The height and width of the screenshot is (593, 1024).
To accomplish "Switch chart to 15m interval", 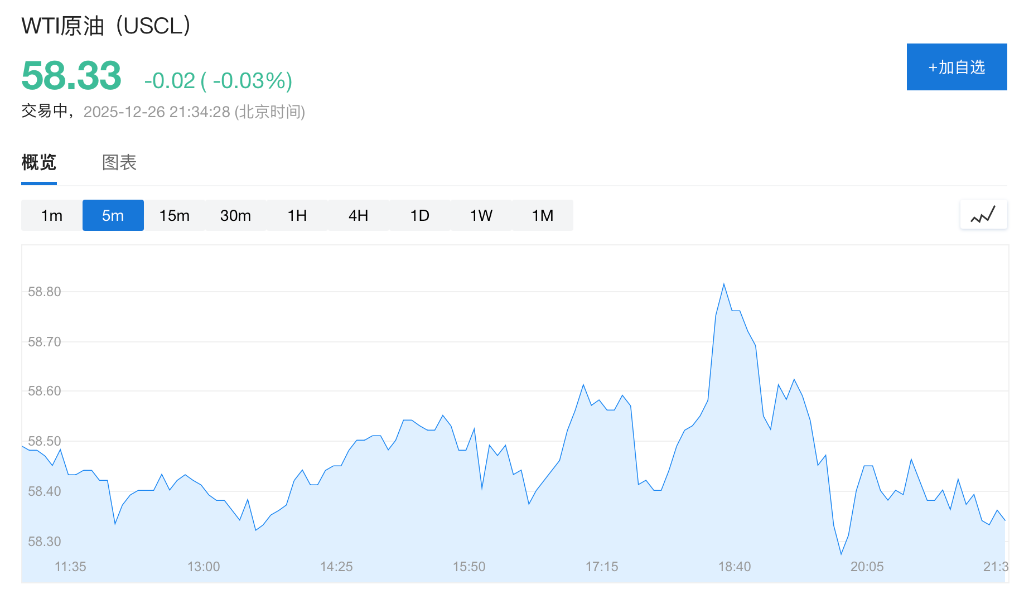I will click(174, 216).
